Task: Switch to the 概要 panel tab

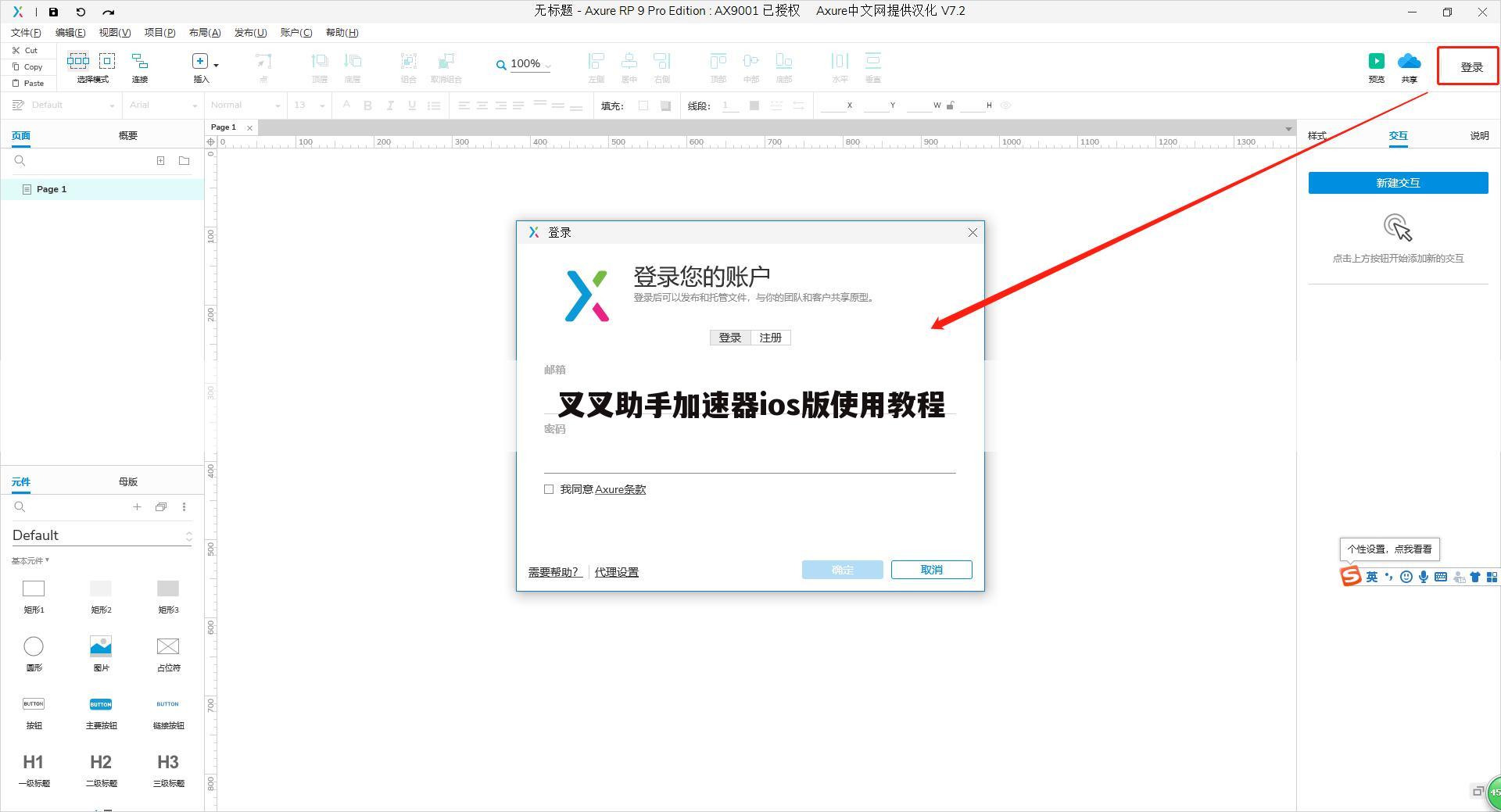Action: tap(127, 134)
